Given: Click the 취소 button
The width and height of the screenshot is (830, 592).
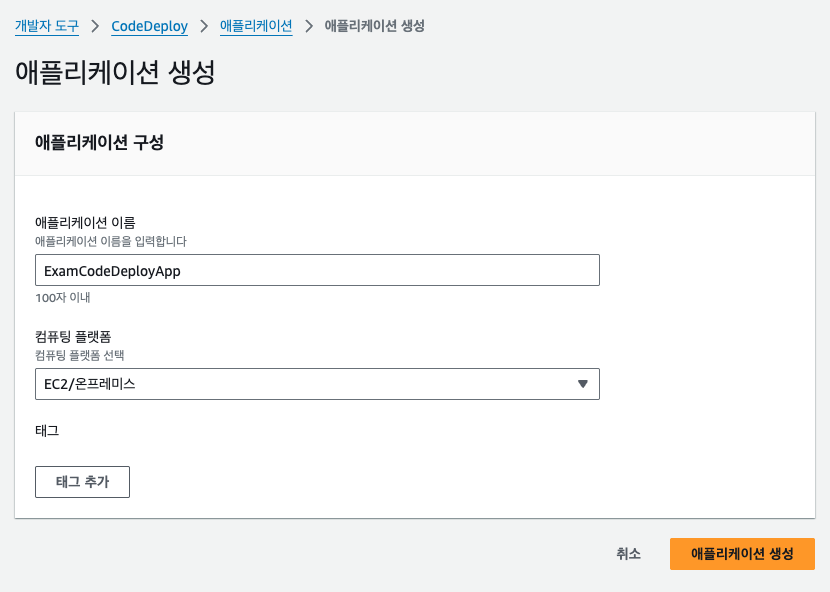Looking at the screenshot, I should point(628,554).
